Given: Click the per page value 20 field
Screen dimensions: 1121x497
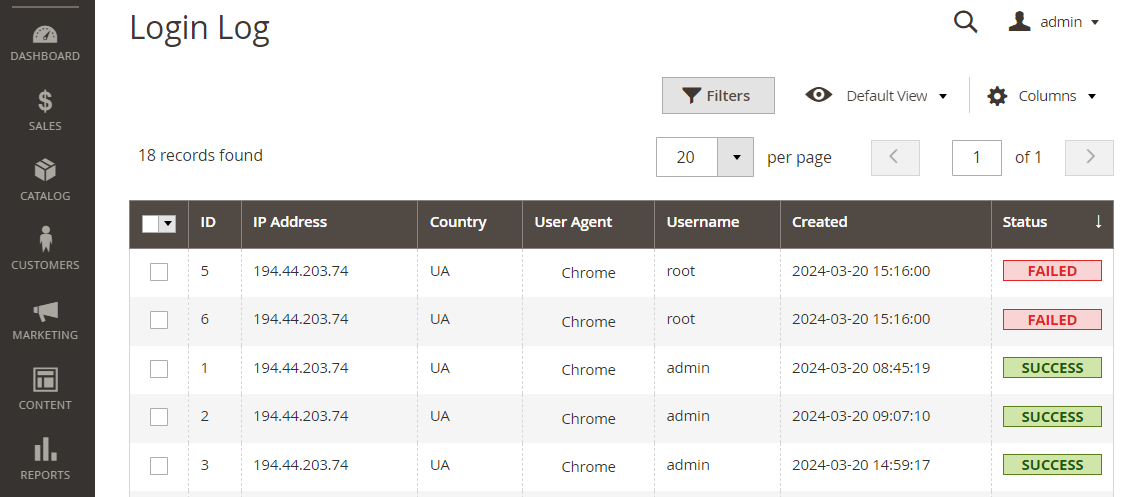Looking at the screenshot, I should pos(686,157).
